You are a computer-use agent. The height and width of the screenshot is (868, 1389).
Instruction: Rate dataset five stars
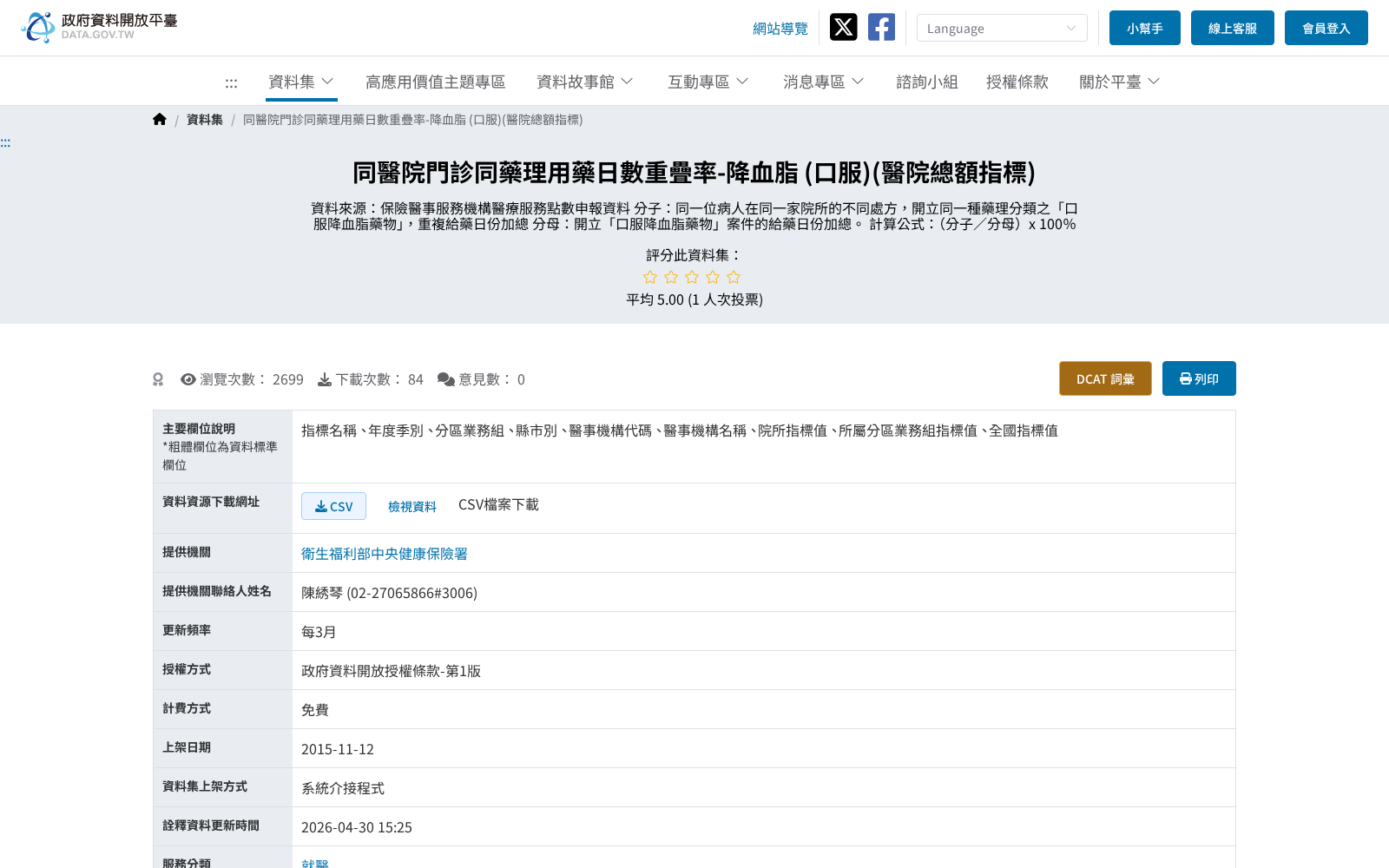click(734, 277)
